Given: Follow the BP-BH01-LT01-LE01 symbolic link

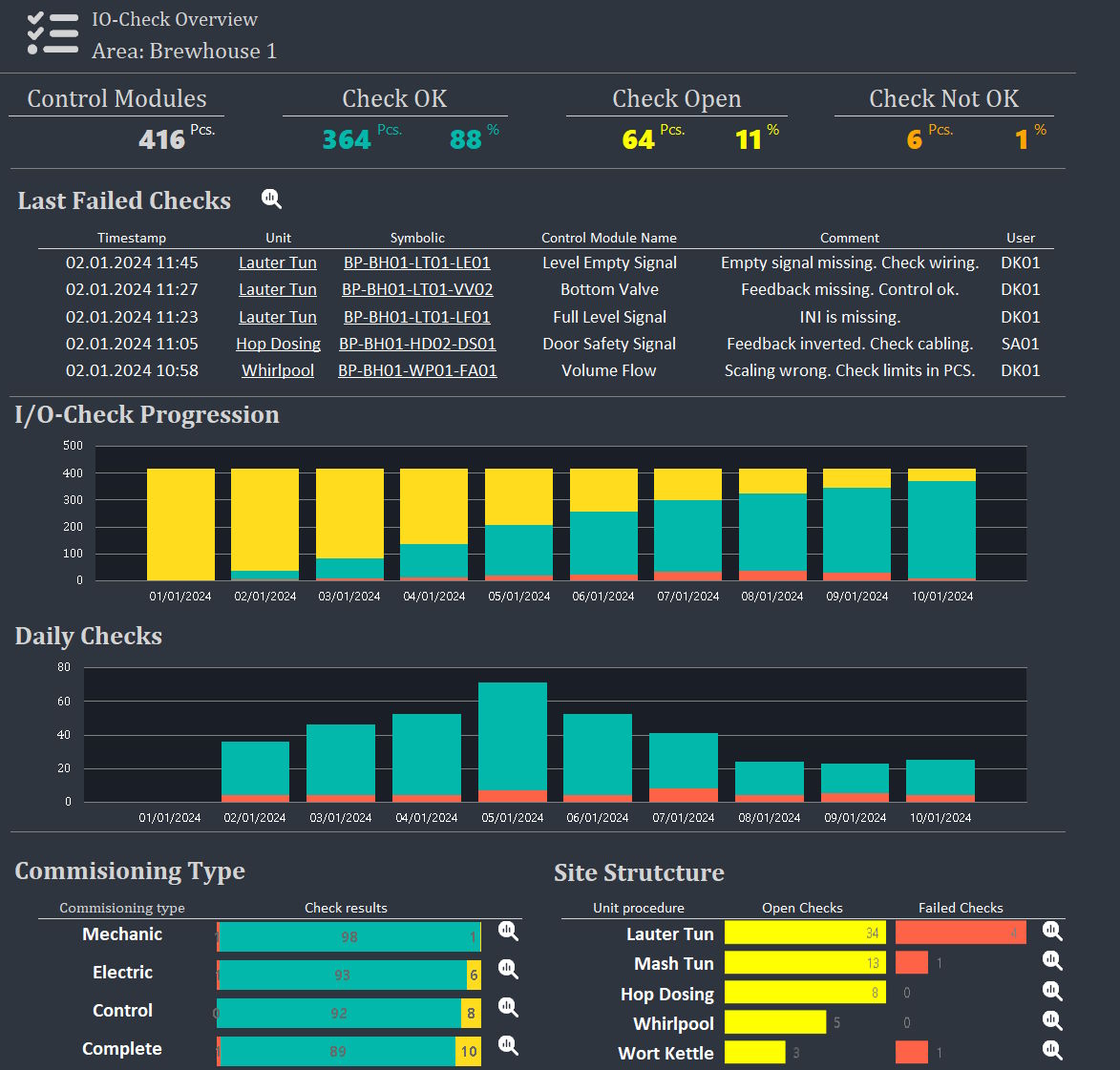Looking at the screenshot, I should coord(417,262).
